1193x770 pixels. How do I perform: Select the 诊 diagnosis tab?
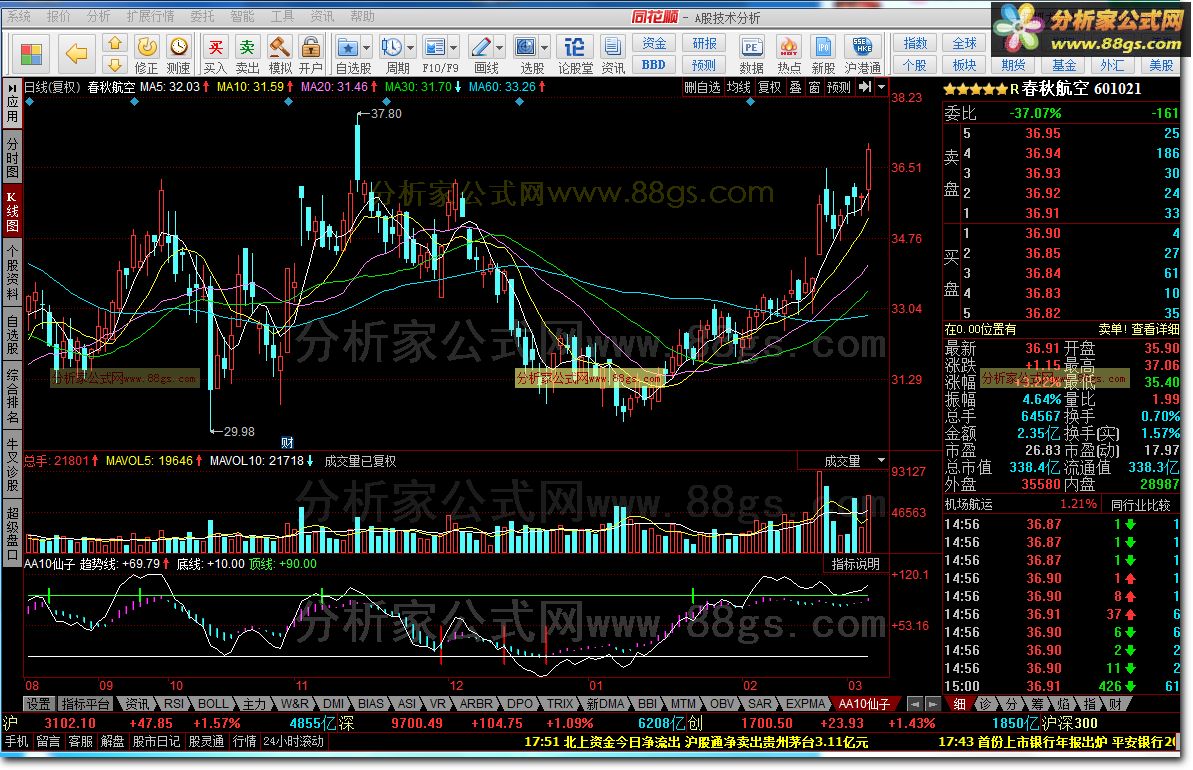tap(985, 705)
